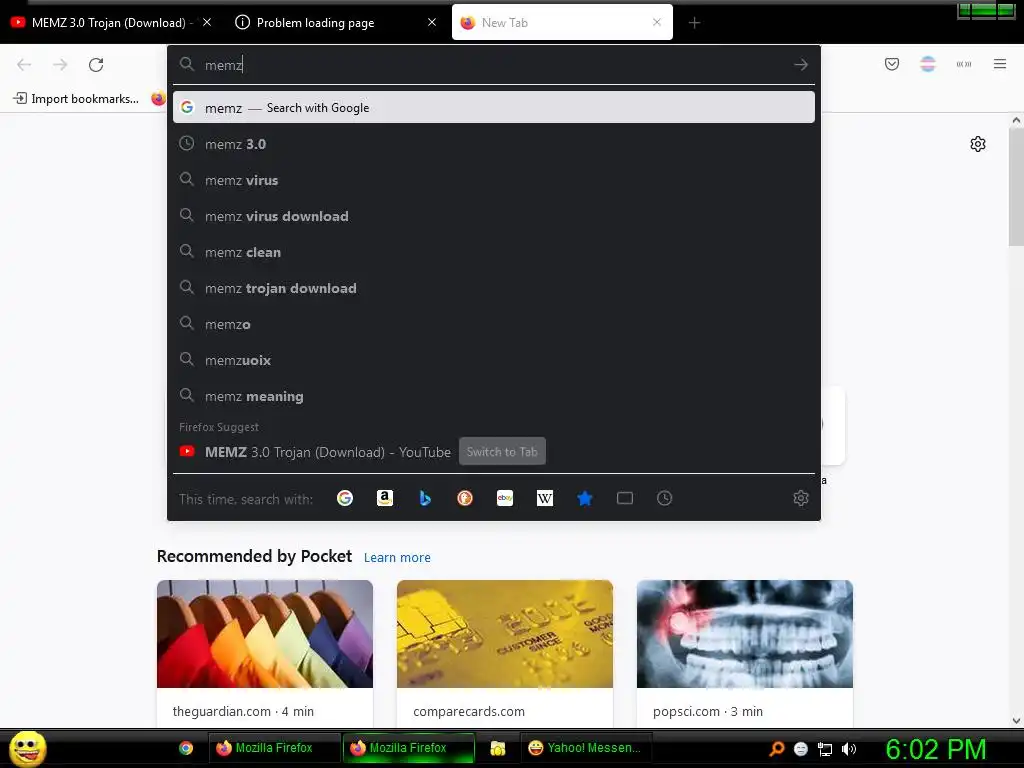Image resolution: width=1024 pixels, height=768 pixels.
Task: Select the 'memz meaning' suggestion
Action: click(x=494, y=396)
